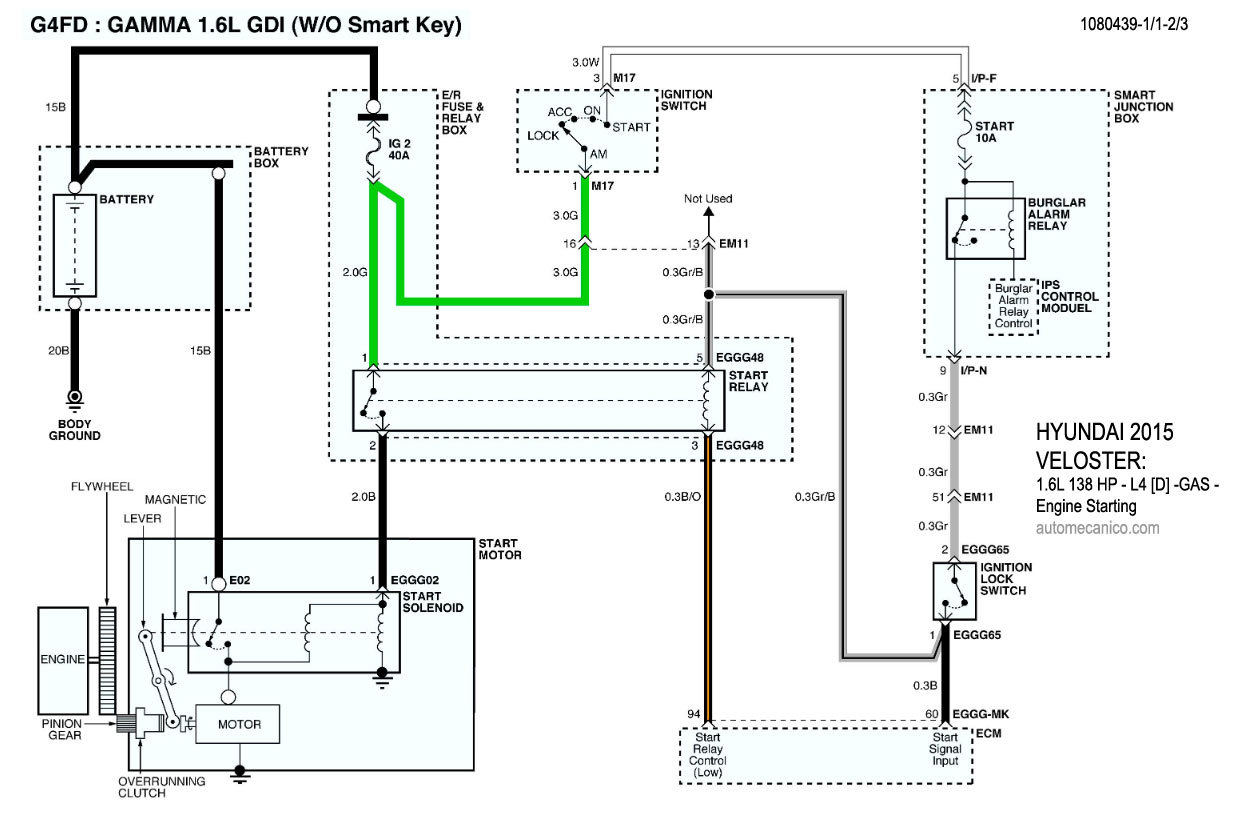Click the flywheel gear graphic

click(x=108, y=660)
